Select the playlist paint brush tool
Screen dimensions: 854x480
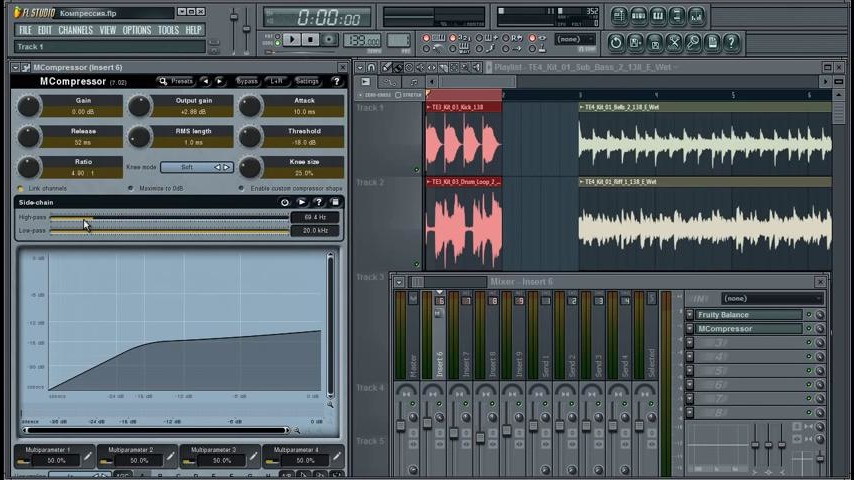click(398, 68)
